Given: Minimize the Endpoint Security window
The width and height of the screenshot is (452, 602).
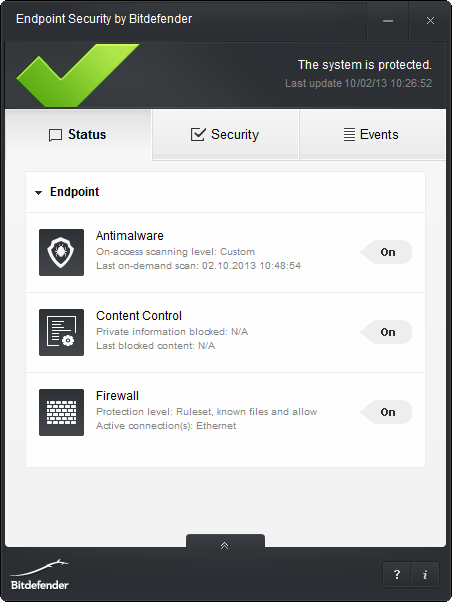Looking at the screenshot, I should coord(388,20).
